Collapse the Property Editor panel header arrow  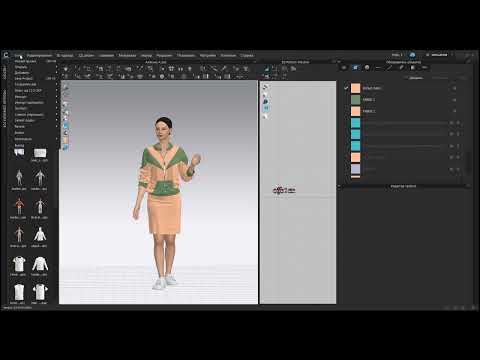tap(339, 186)
